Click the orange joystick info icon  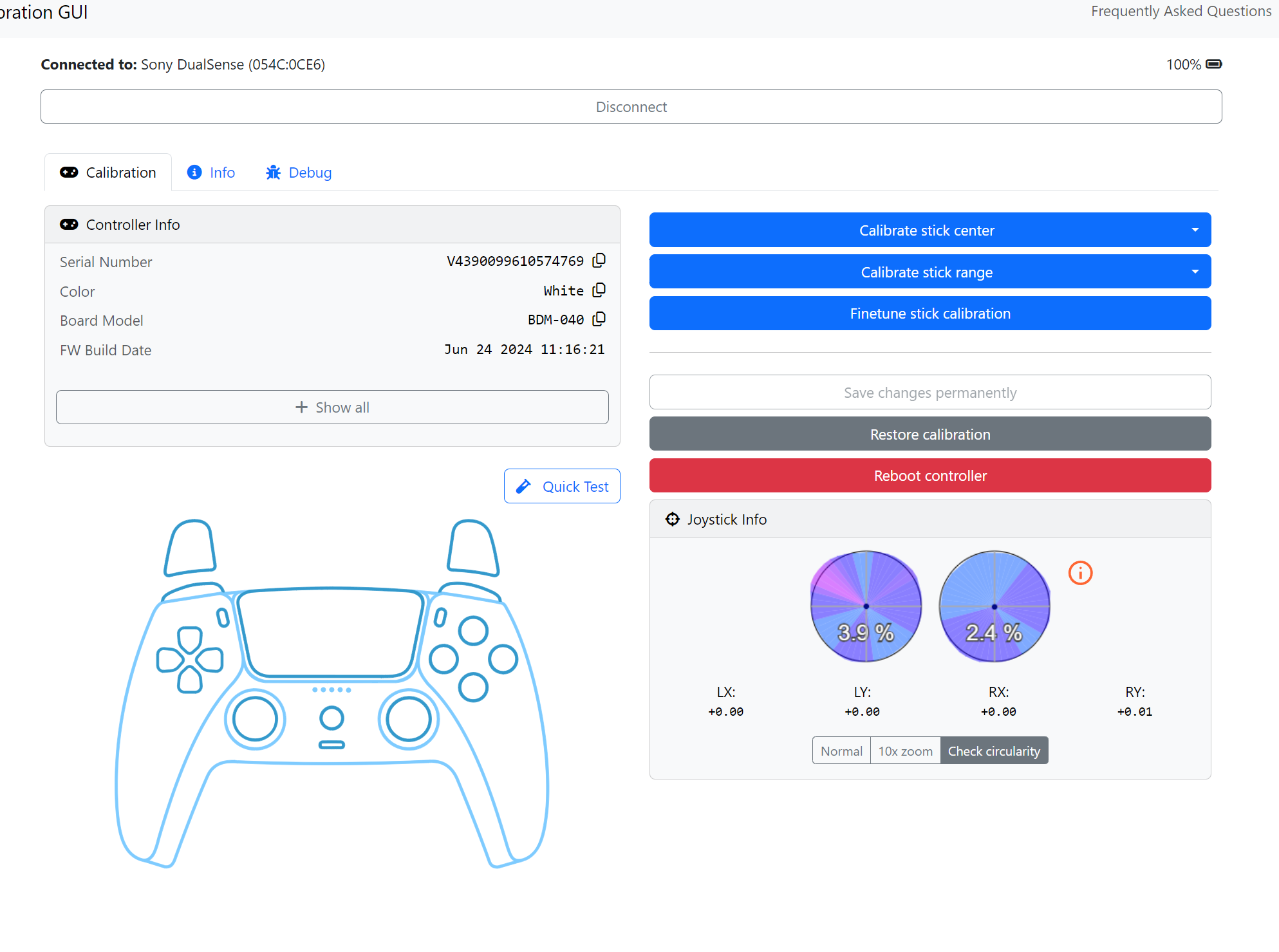coord(1080,573)
